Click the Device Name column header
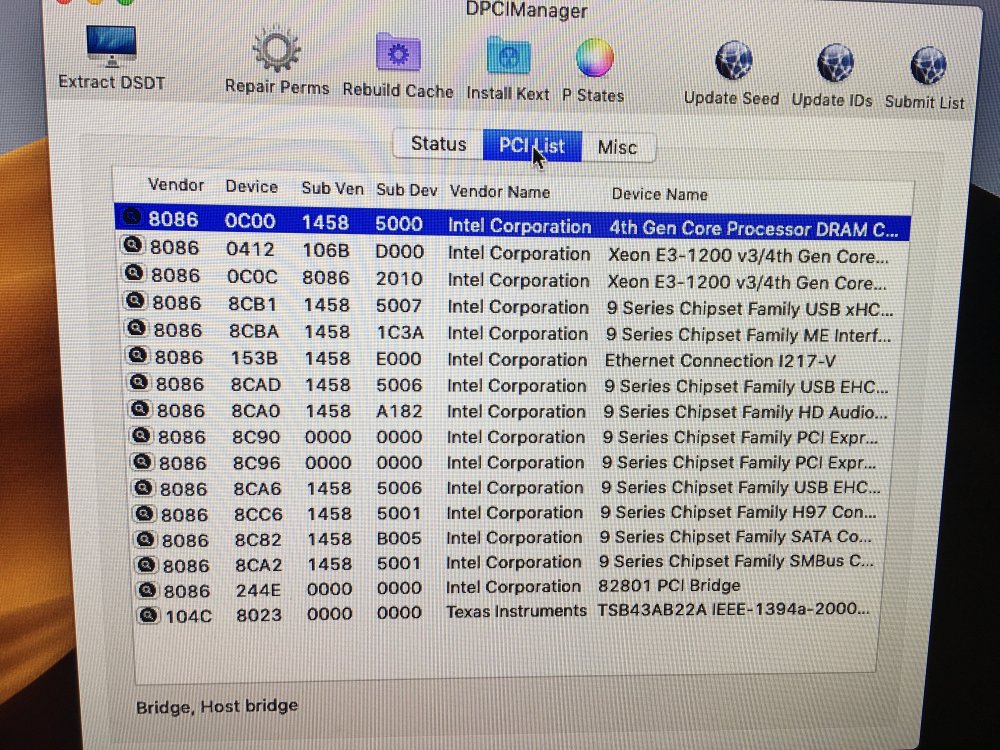This screenshot has height=750, width=1000. pyautogui.click(x=659, y=195)
